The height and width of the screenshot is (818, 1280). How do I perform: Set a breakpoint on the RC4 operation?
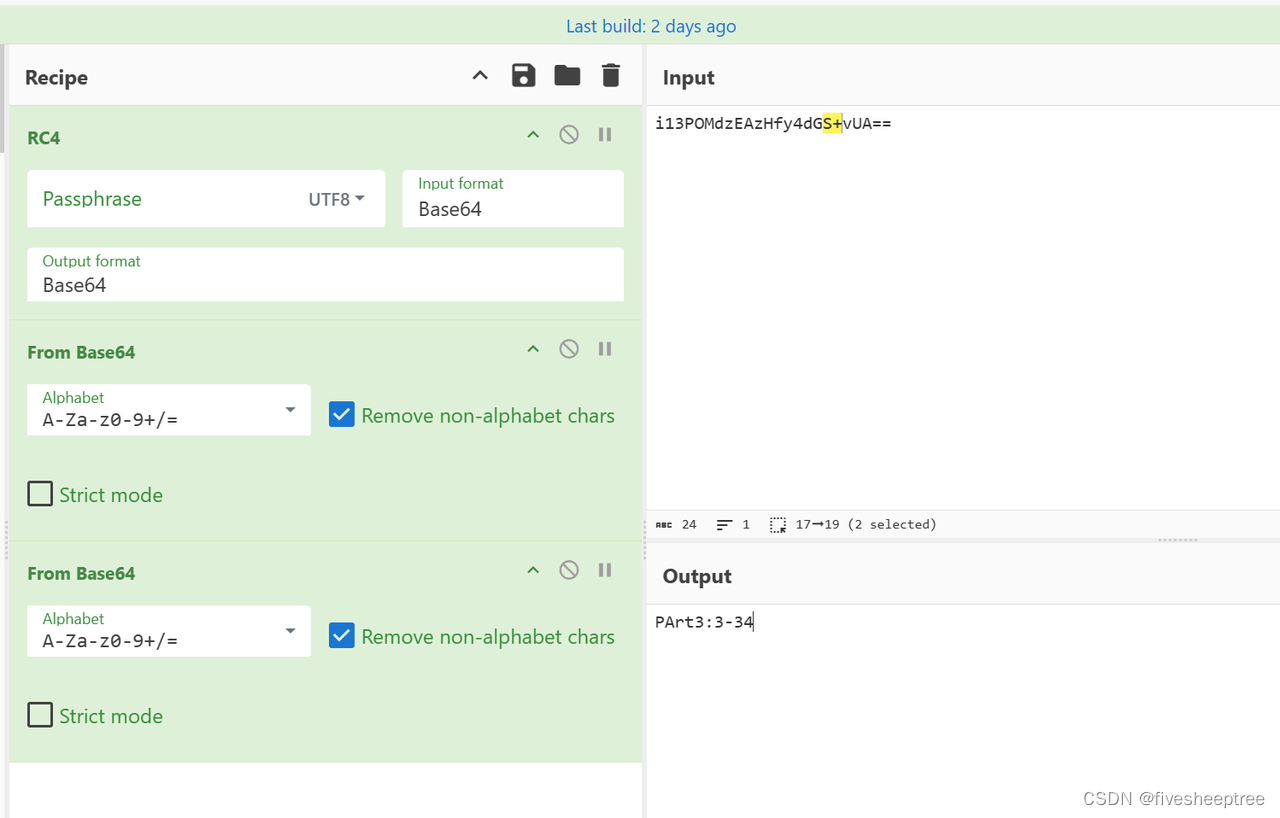click(x=604, y=134)
